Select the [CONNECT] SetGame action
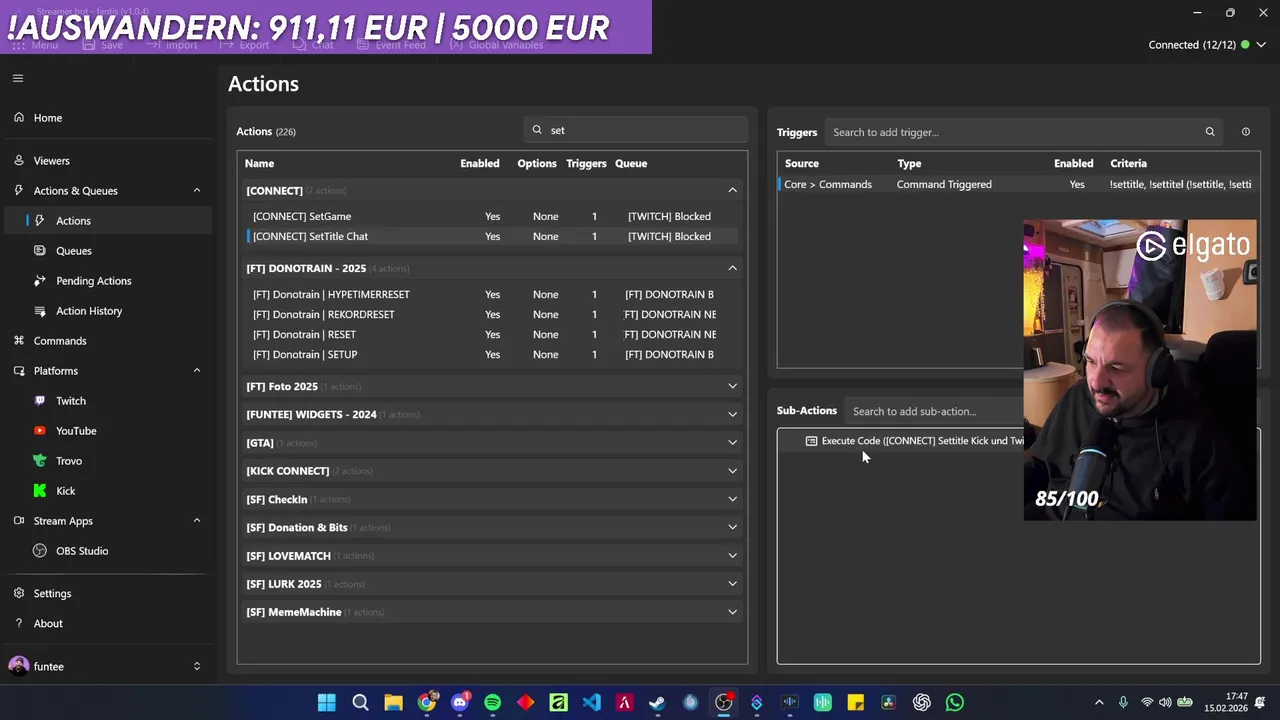The width and height of the screenshot is (1280, 720). (x=492, y=216)
